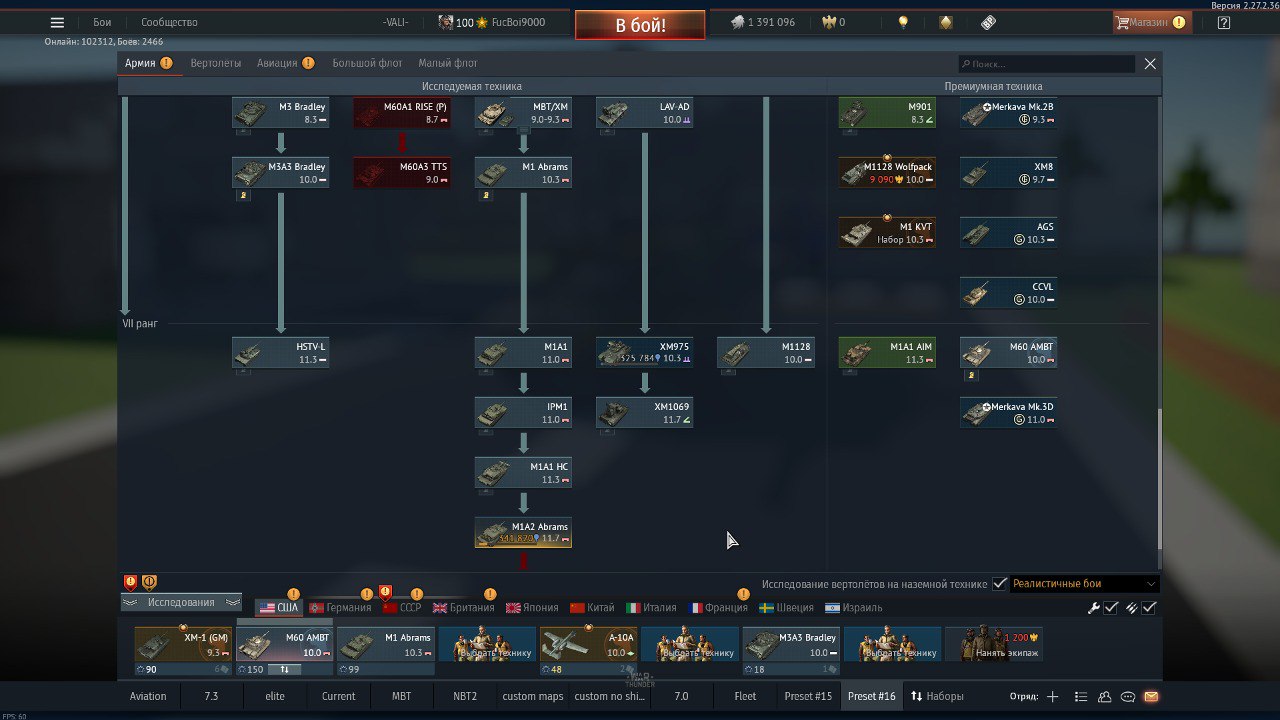1280x720 pixels.
Task: Click the Поиск search field
Action: click(1046, 64)
